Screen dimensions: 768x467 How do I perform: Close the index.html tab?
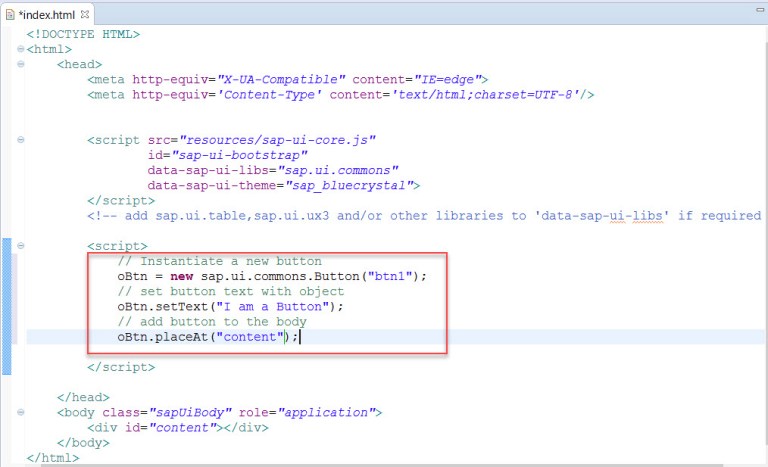(85, 14)
